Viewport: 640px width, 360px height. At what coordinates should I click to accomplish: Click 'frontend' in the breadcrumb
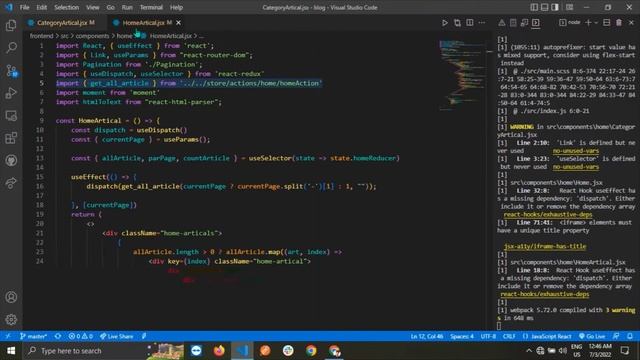(x=42, y=36)
